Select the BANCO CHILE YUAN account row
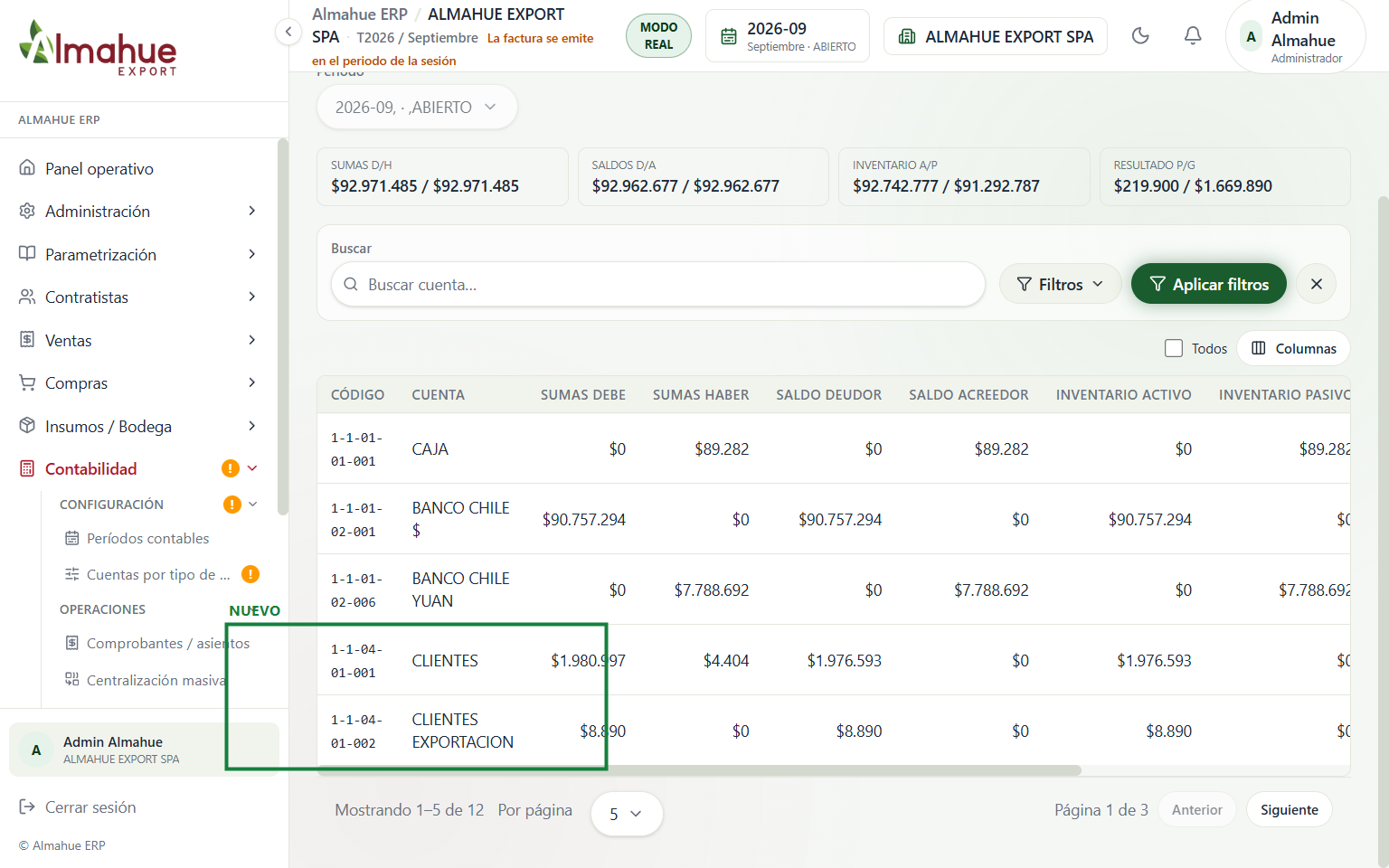 [834, 590]
